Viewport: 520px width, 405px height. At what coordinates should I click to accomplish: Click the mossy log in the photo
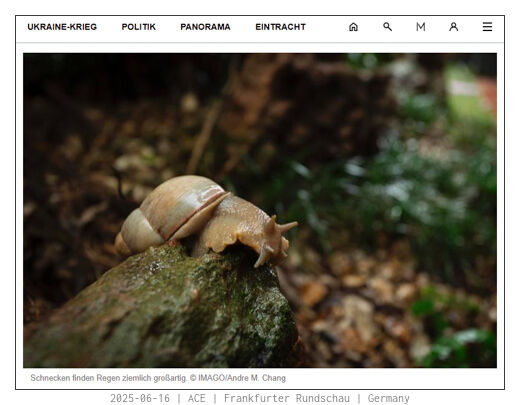160,310
